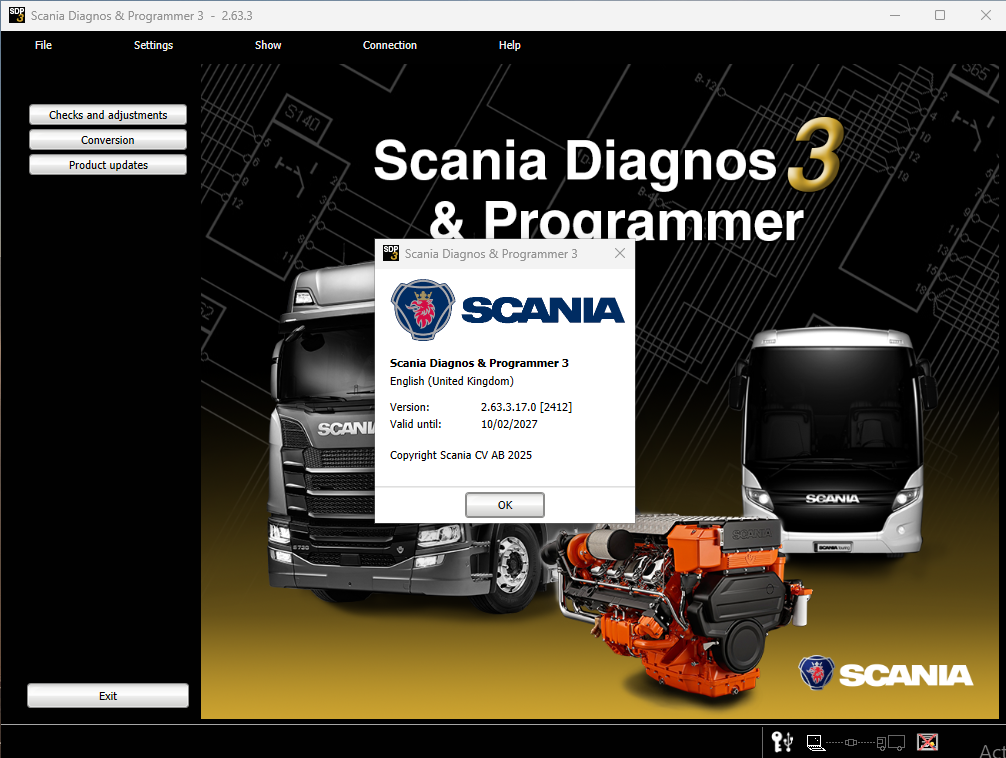Click the SDP3 application icon in the main title bar
Screen dimensions: 1006x758
point(17,15)
